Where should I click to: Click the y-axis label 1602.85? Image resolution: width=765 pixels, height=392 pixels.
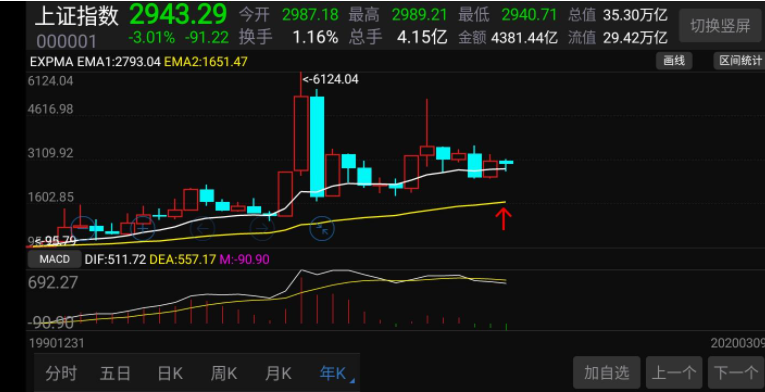(51, 198)
